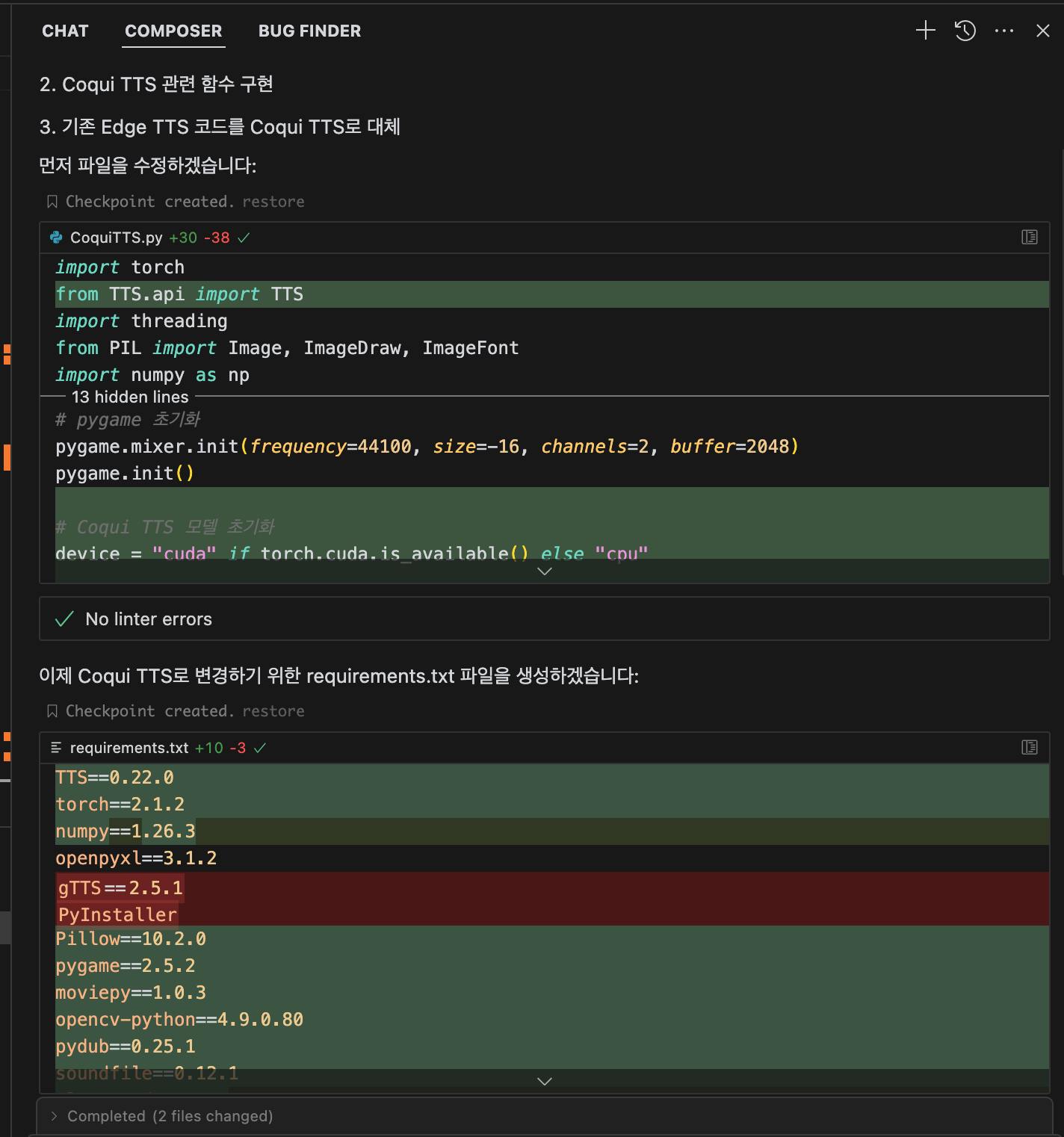Switch to the BUG FINDER tab
The image size is (1064, 1137).
point(309,31)
